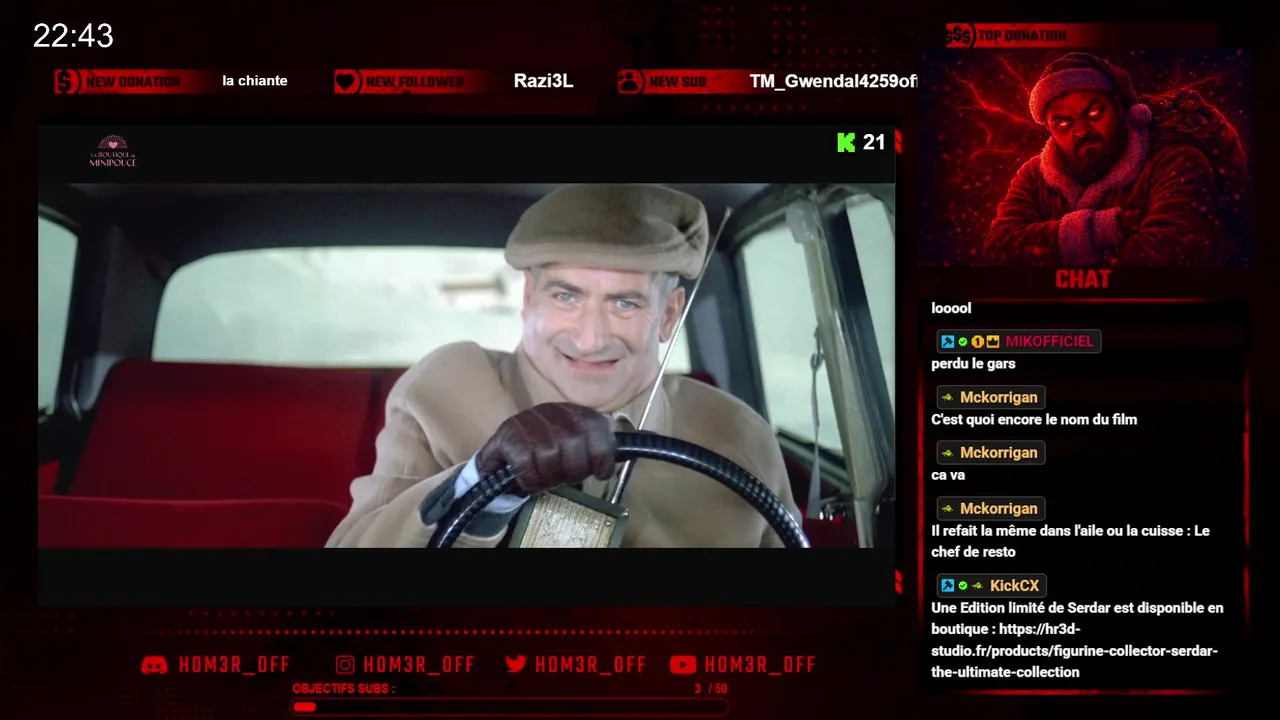Click the YouTube logo icon

click(683, 665)
